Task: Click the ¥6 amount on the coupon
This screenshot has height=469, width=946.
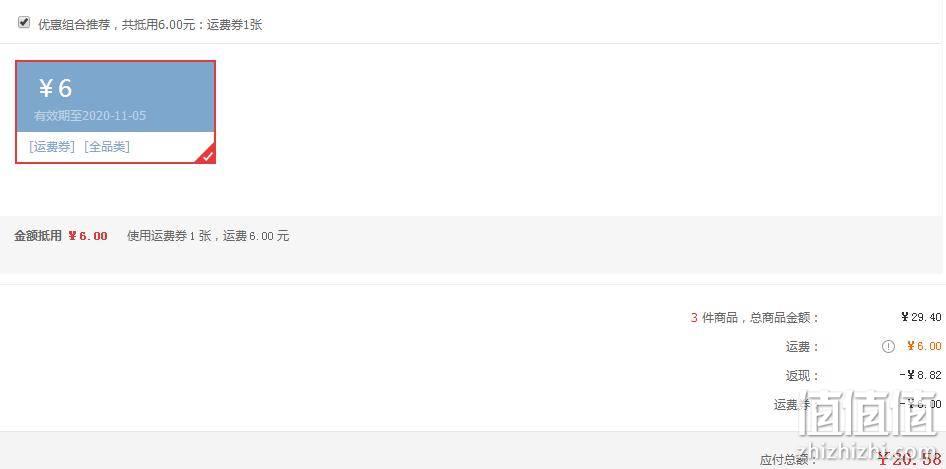Action: tap(56, 88)
